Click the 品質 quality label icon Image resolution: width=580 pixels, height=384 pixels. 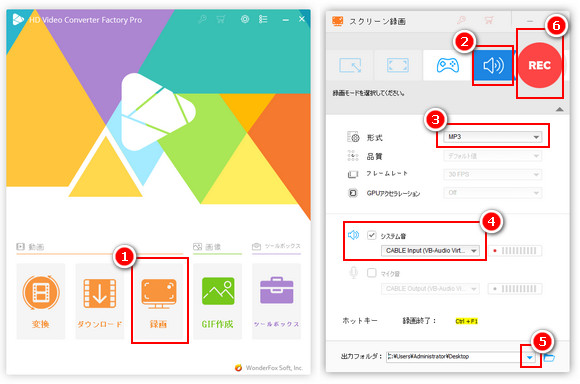(x=353, y=156)
